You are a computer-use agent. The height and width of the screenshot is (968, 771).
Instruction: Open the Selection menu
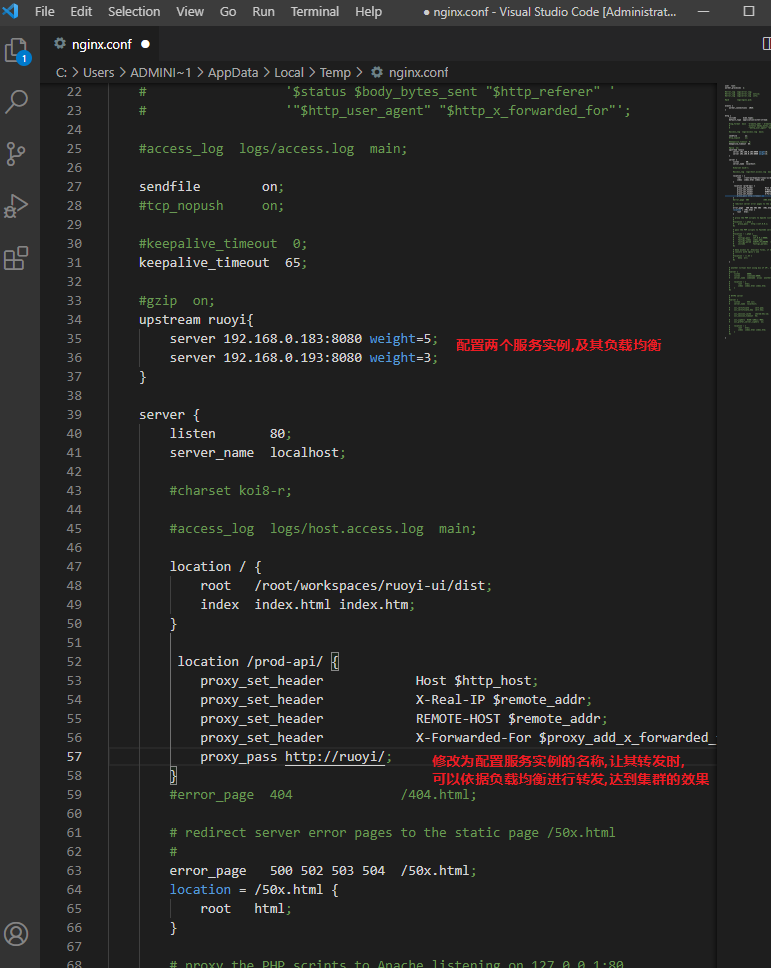click(134, 11)
